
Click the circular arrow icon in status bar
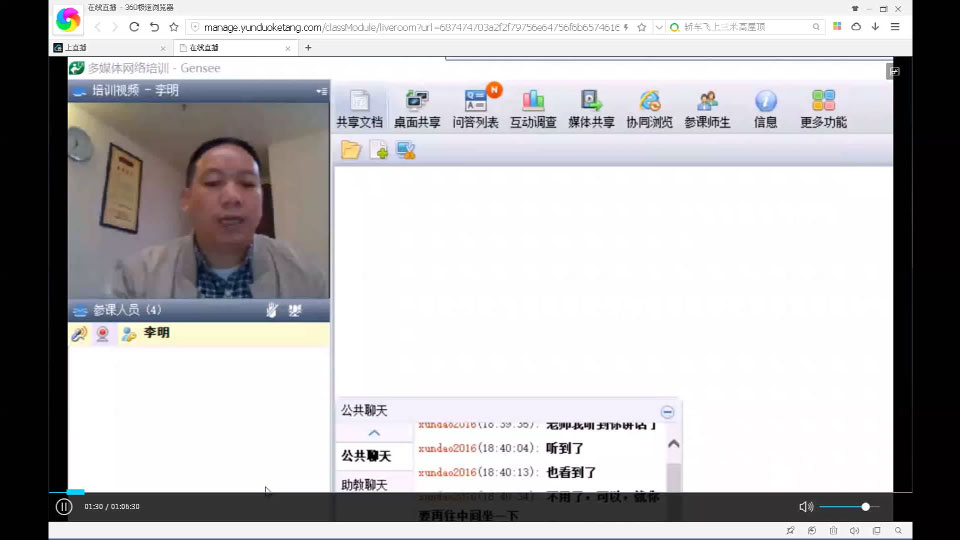812,530
